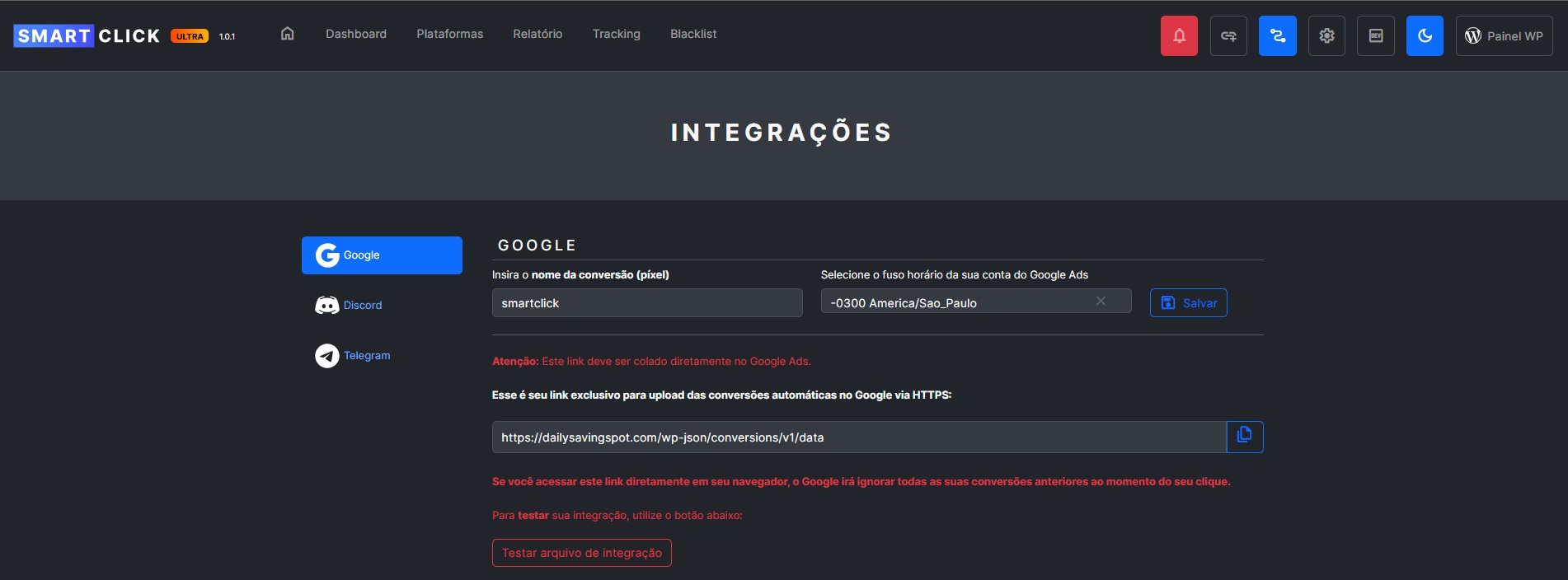
Task: Open the Plataformas menu
Action: tap(449, 34)
